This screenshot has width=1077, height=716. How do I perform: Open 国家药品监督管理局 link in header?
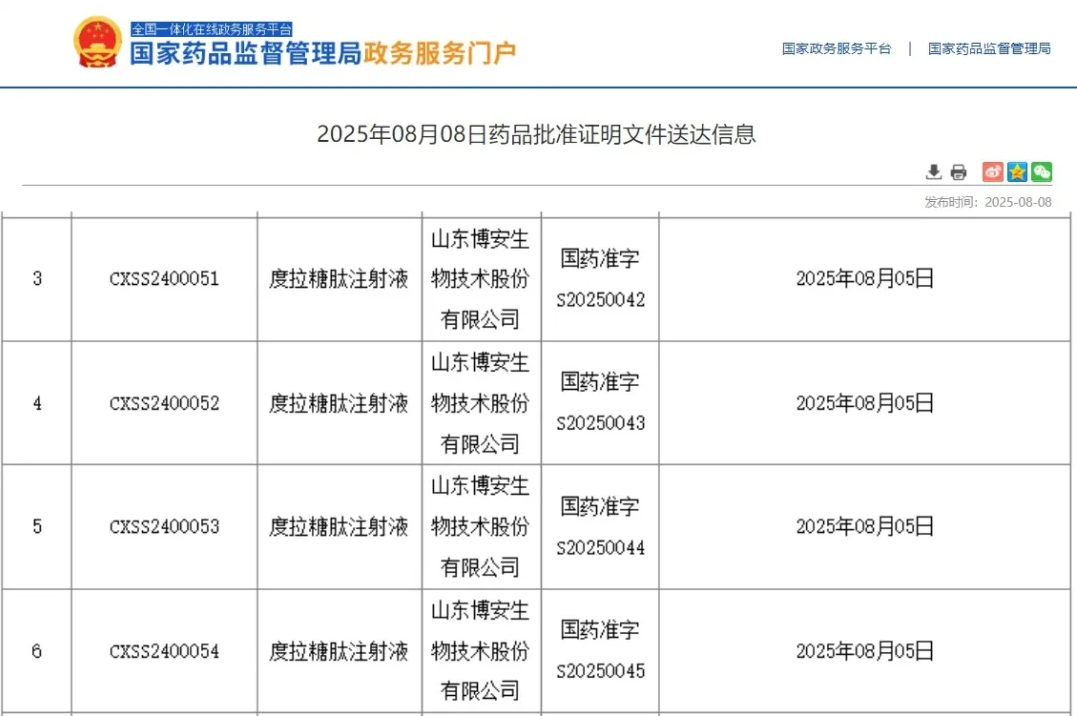[989, 48]
